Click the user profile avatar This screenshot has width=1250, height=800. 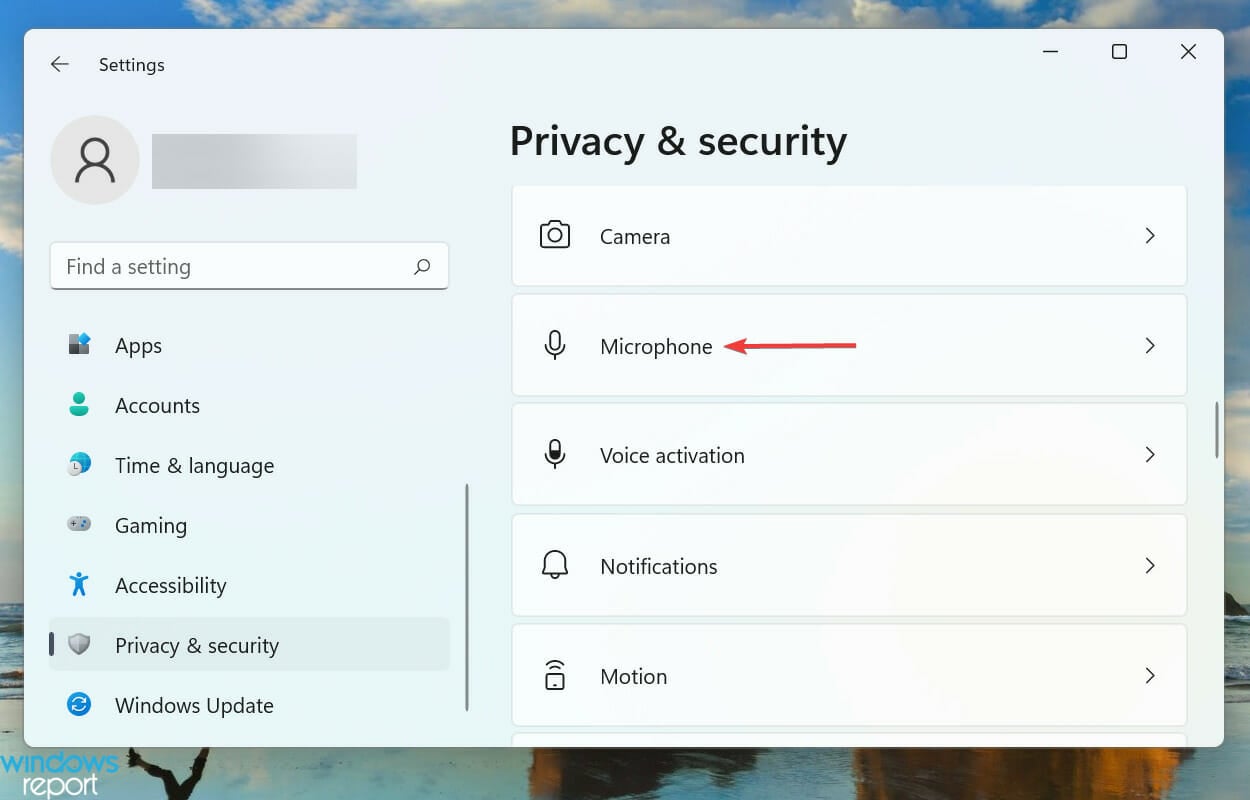[95, 160]
